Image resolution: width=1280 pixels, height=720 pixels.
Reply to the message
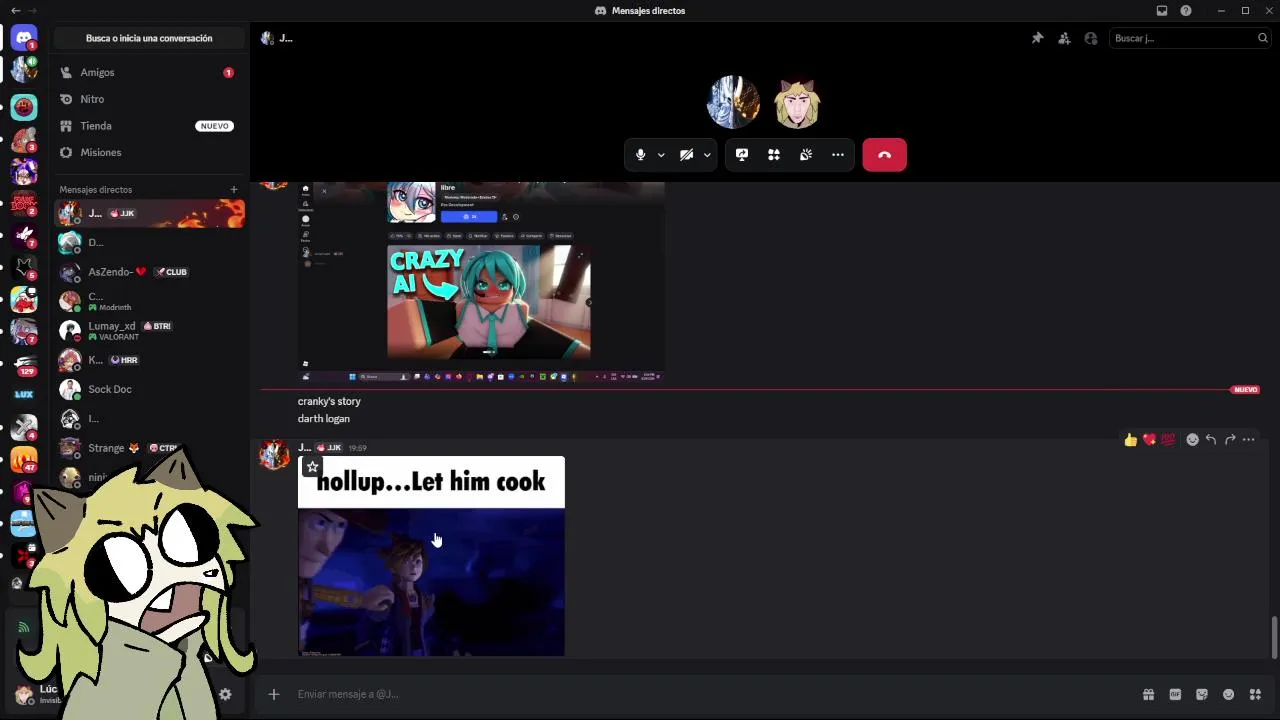point(1211,440)
